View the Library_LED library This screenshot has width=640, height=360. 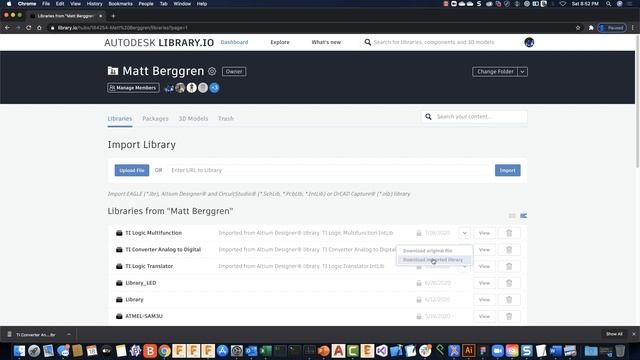click(484, 283)
